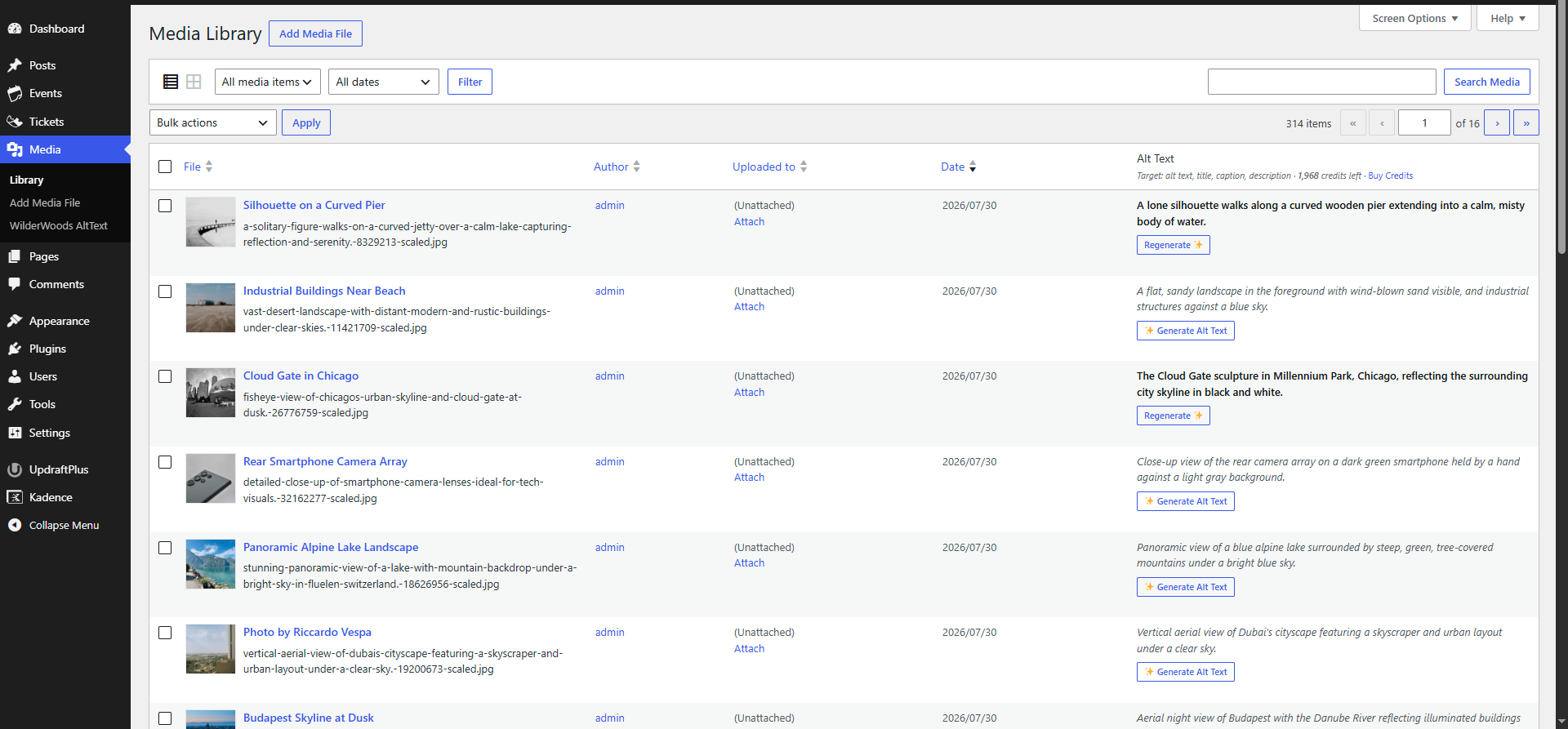The image size is (1568, 729).
Task: Click the Tickets icon in sidebar
Action: (15, 122)
